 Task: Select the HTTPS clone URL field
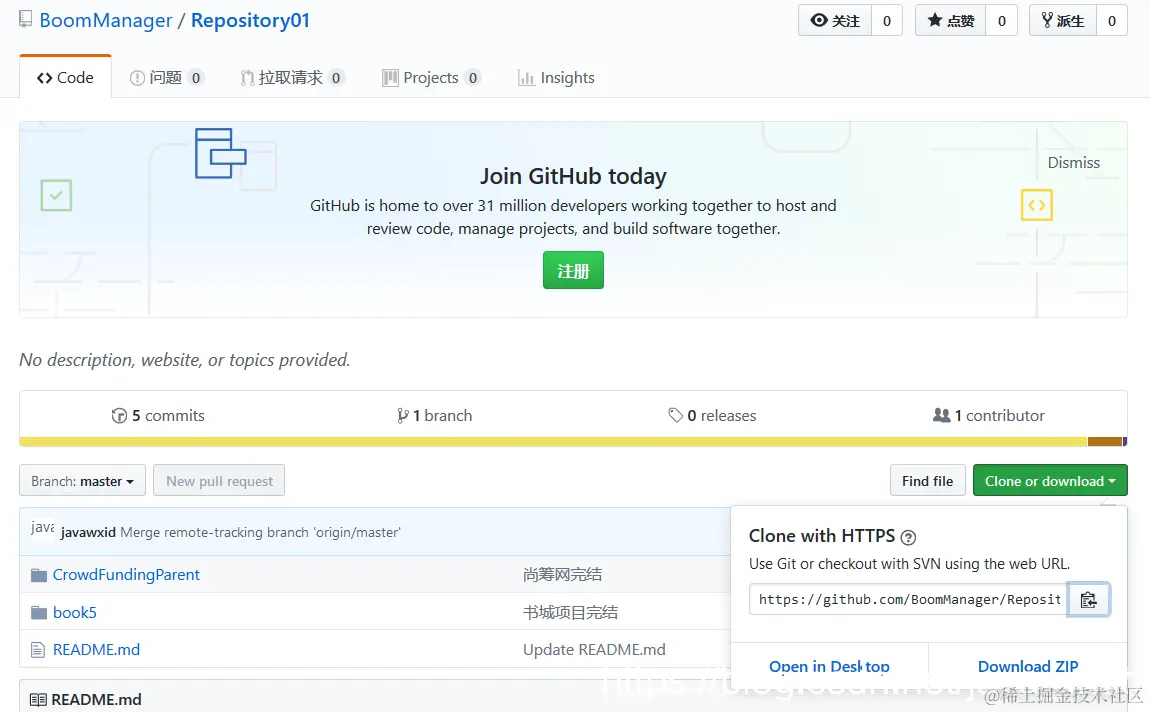pos(908,600)
